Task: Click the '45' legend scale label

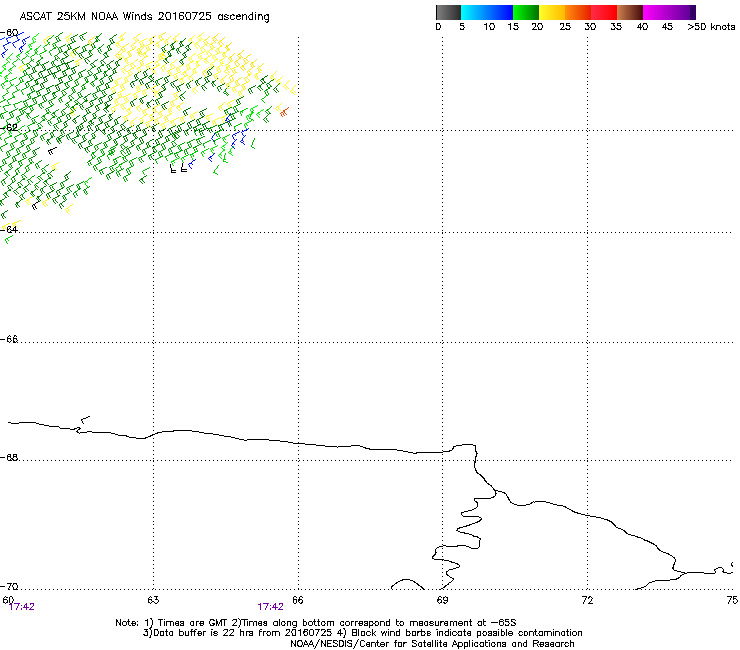Action: click(667, 27)
